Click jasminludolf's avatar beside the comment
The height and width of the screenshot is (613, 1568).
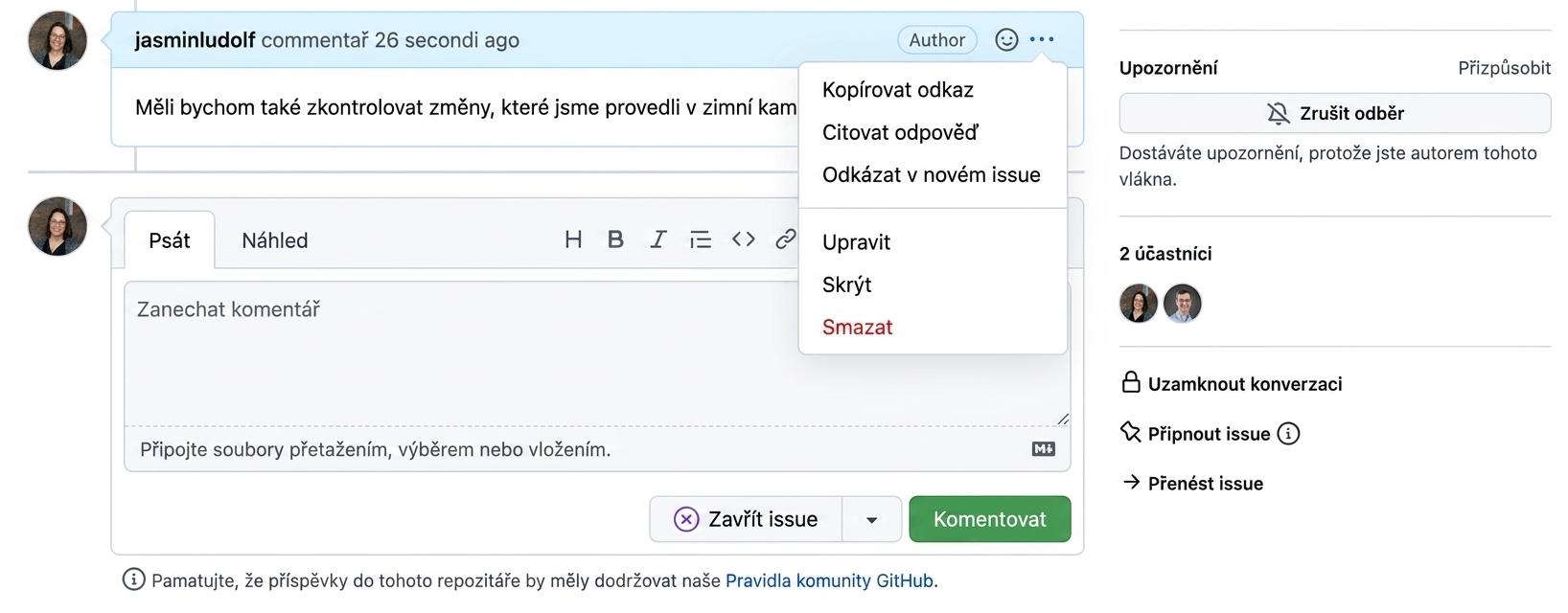tap(58, 40)
